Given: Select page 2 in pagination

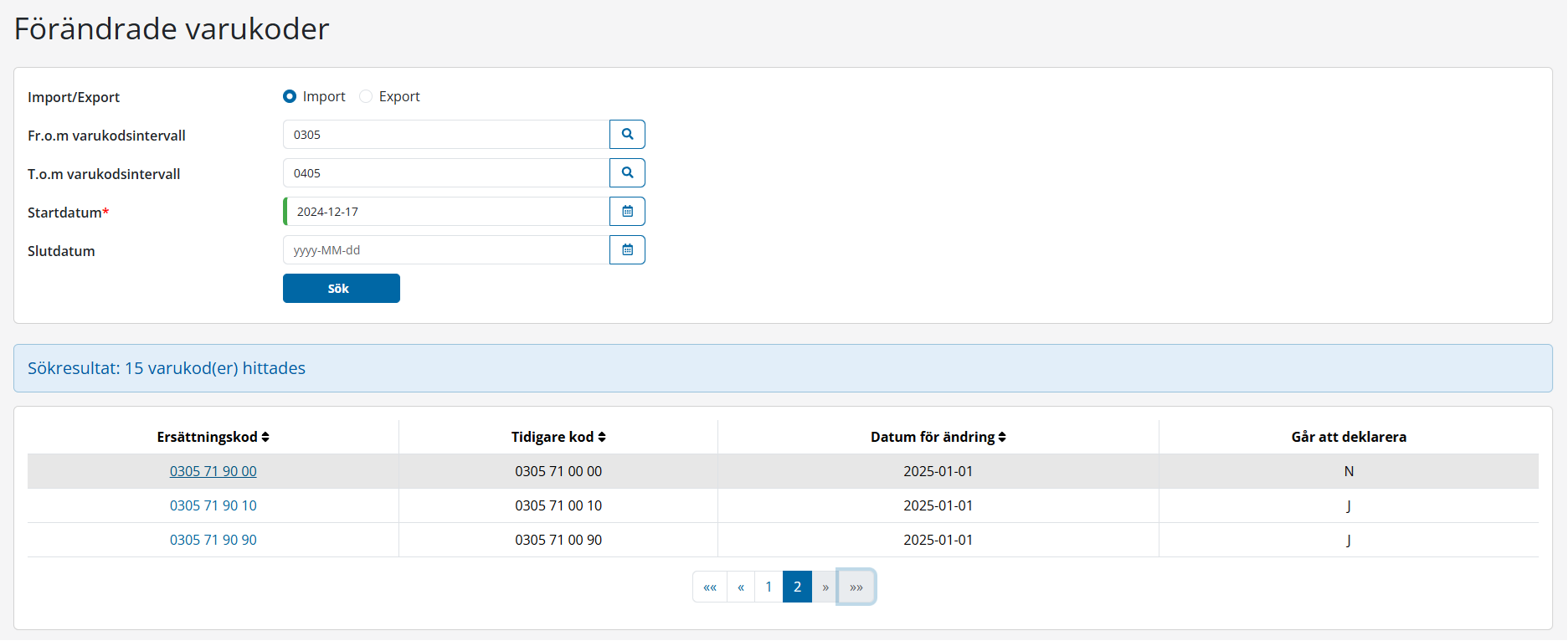Looking at the screenshot, I should (x=797, y=587).
